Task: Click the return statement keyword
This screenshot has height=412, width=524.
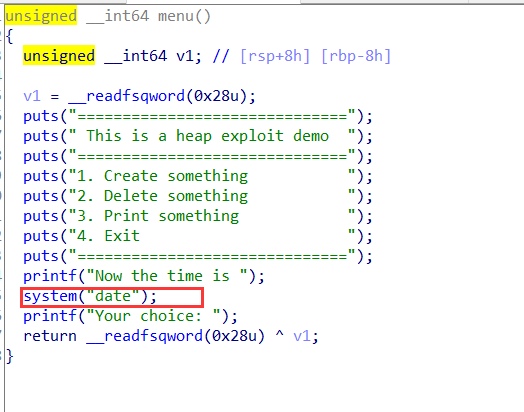Action: 50,336
